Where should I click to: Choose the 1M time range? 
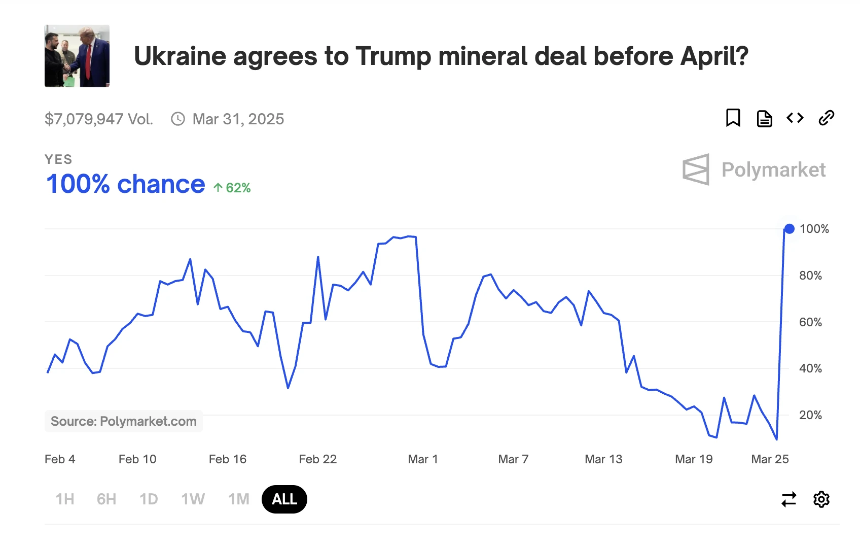tap(239, 499)
